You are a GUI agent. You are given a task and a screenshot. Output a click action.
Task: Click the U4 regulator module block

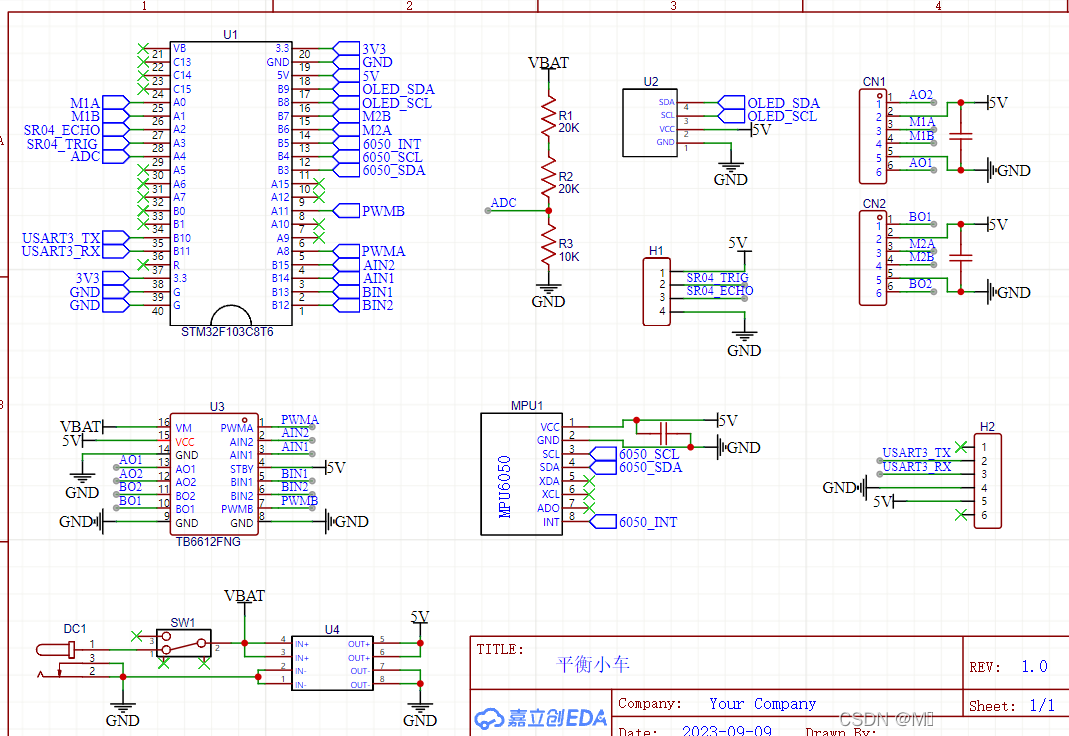[x=331, y=663]
